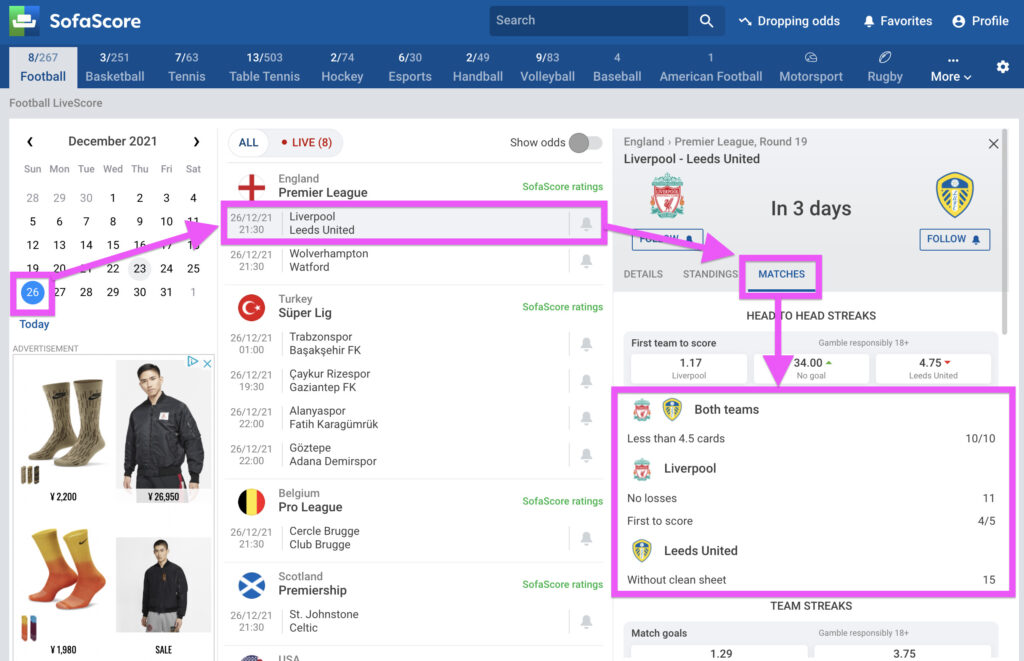This screenshot has height=661, width=1024.
Task: Click in the Search input field
Action: tap(588, 21)
